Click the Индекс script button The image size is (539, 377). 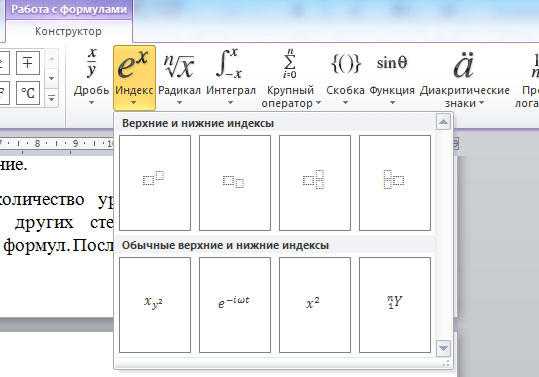point(134,78)
